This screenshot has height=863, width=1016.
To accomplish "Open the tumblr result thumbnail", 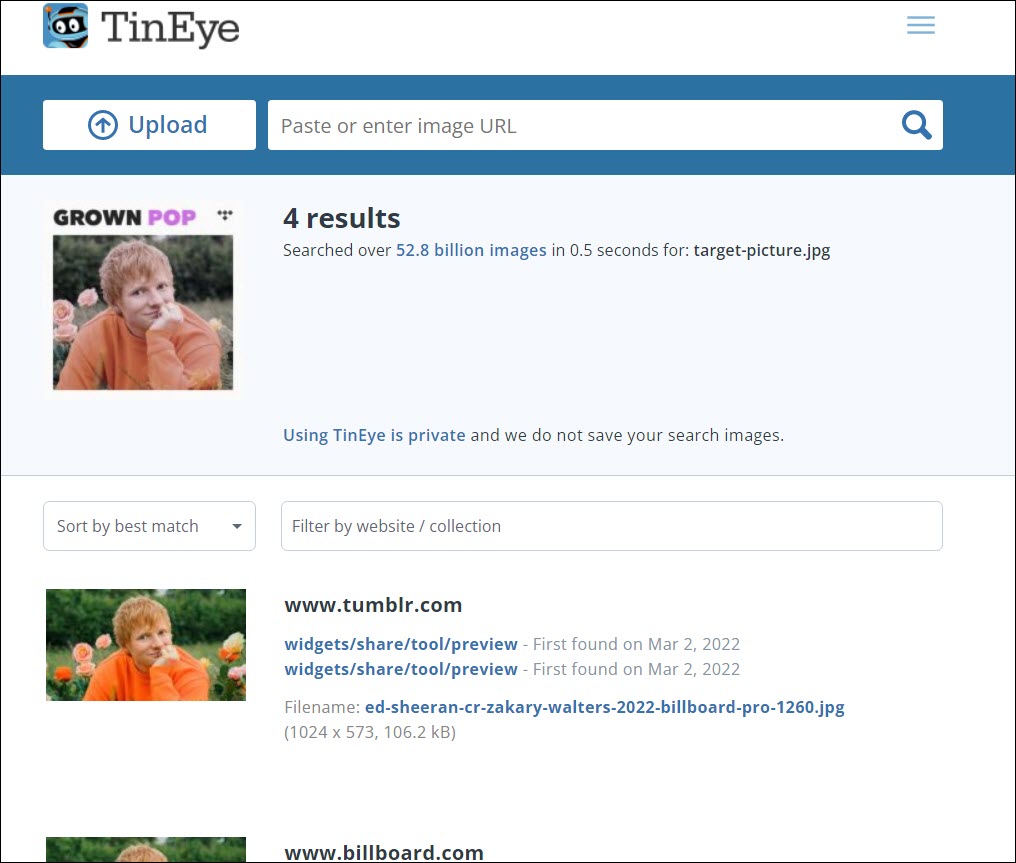I will 146,645.
